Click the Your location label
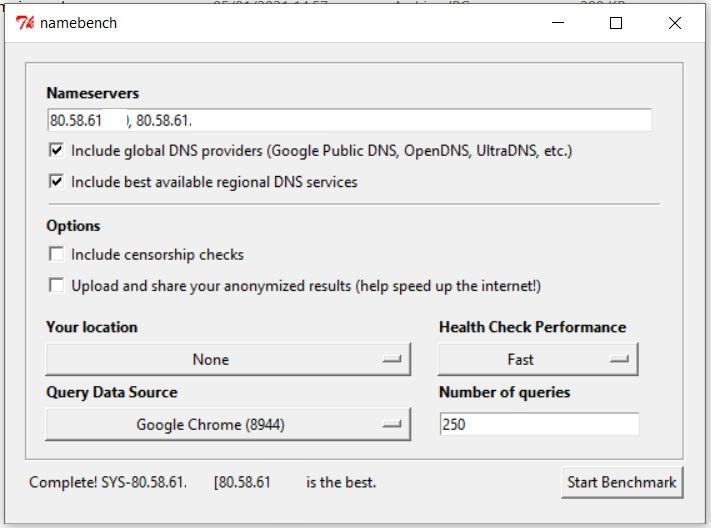The width and height of the screenshot is (711, 528). (92, 327)
